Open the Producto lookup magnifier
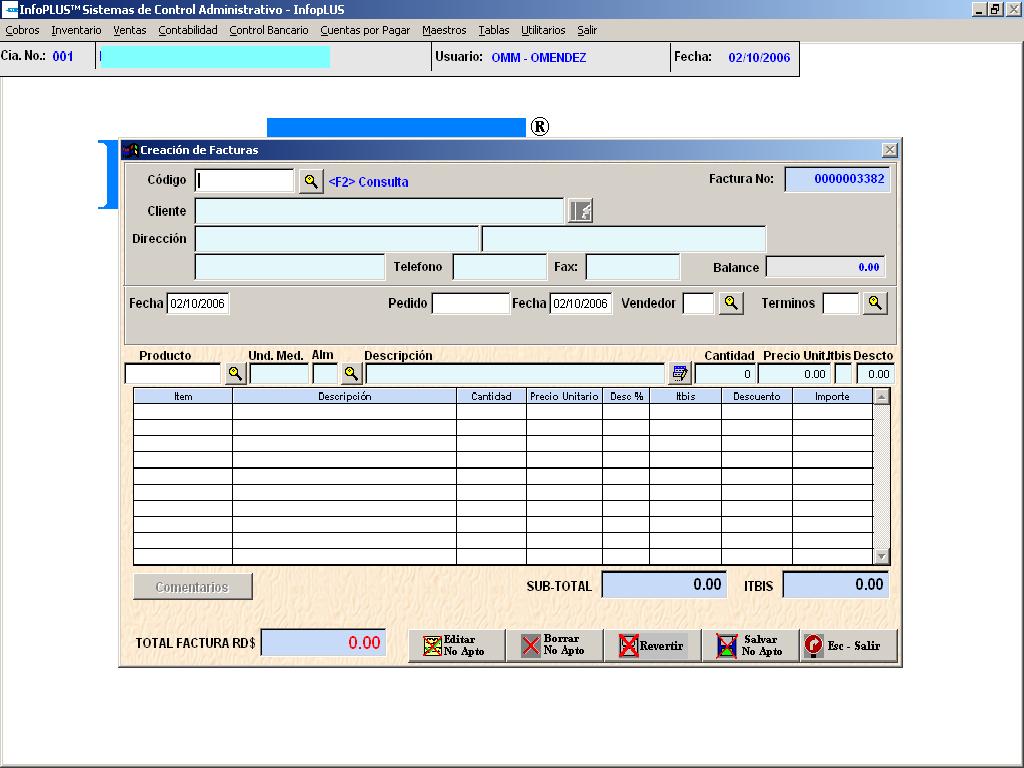1024x768 pixels. coord(235,374)
